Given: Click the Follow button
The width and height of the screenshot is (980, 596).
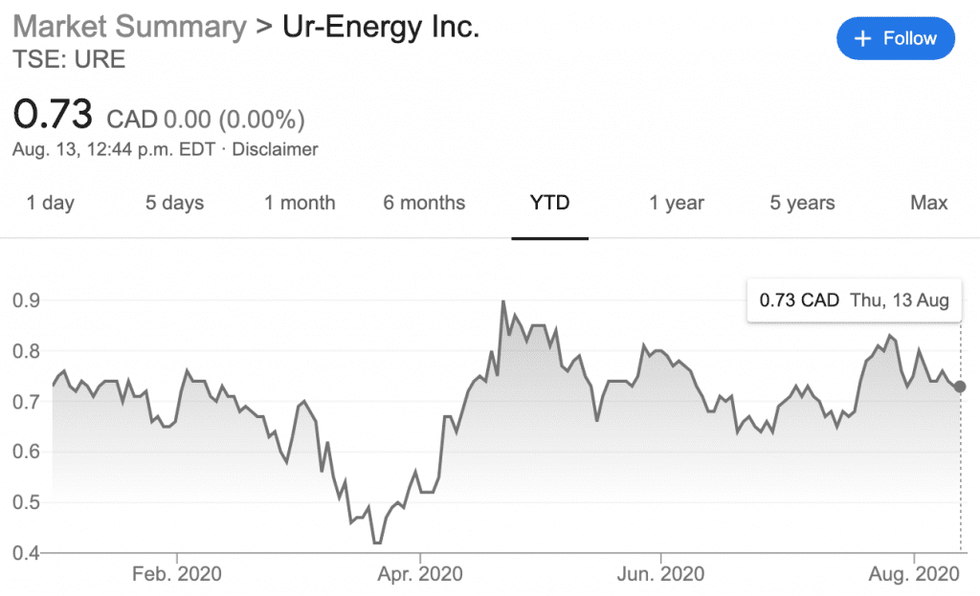Looking at the screenshot, I should 896,39.
